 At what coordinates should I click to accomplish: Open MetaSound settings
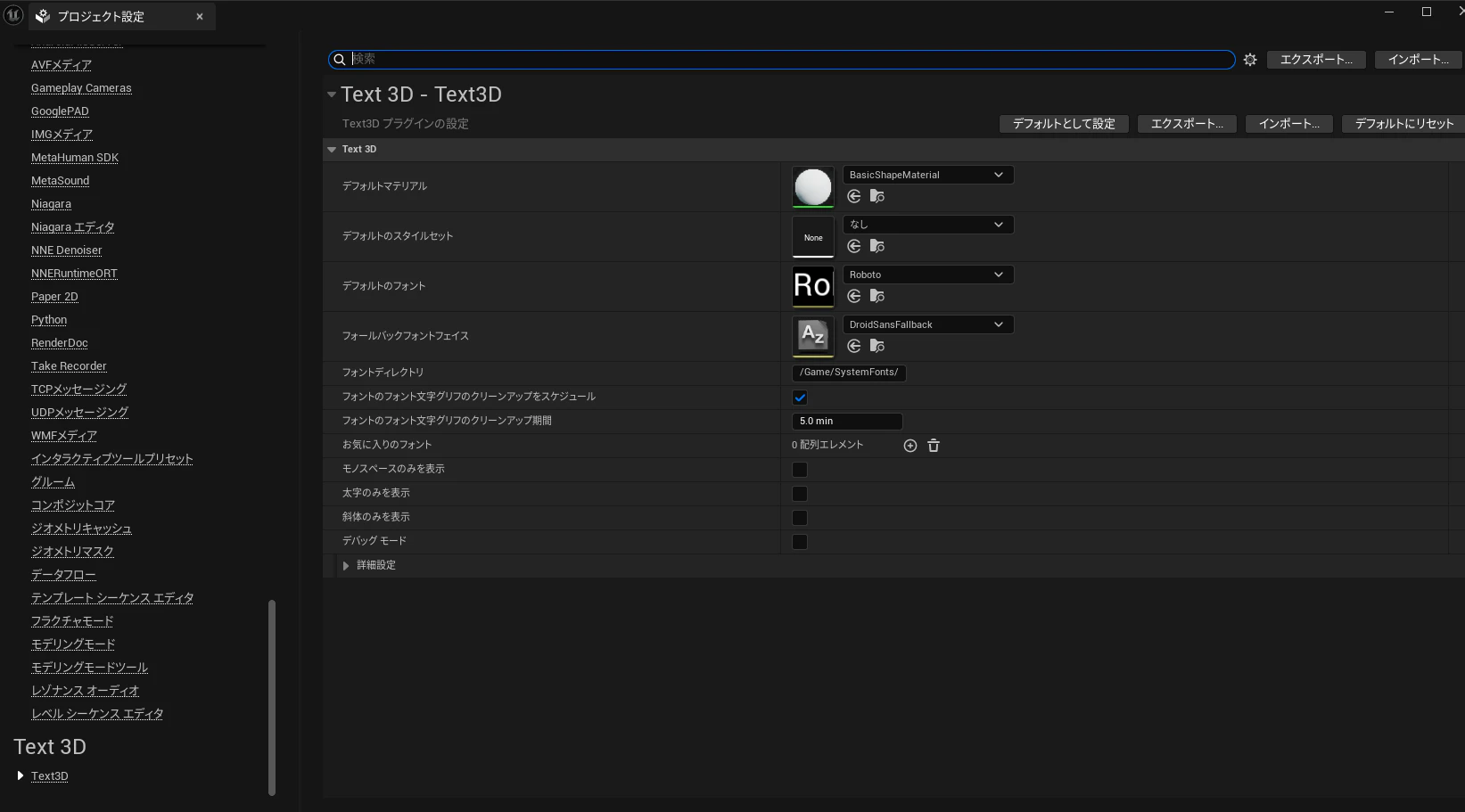(60, 180)
